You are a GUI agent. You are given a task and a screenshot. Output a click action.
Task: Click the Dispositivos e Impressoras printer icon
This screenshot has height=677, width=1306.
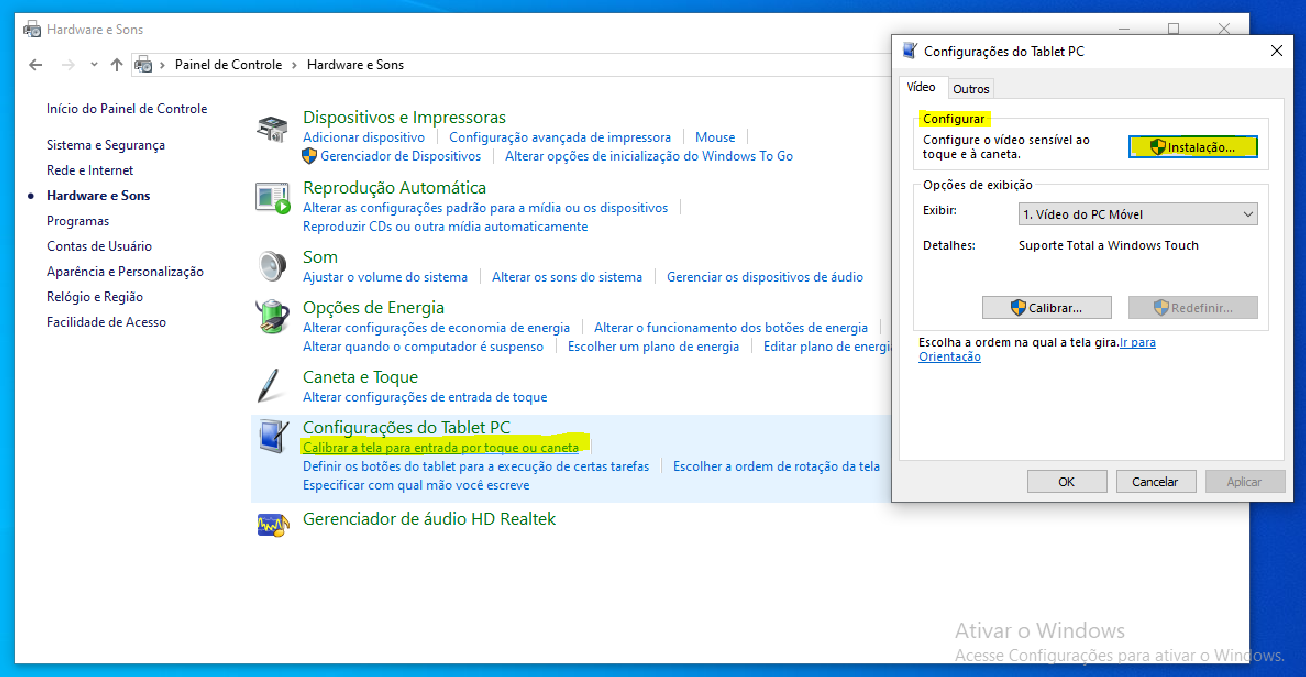click(x=272, y=129)
